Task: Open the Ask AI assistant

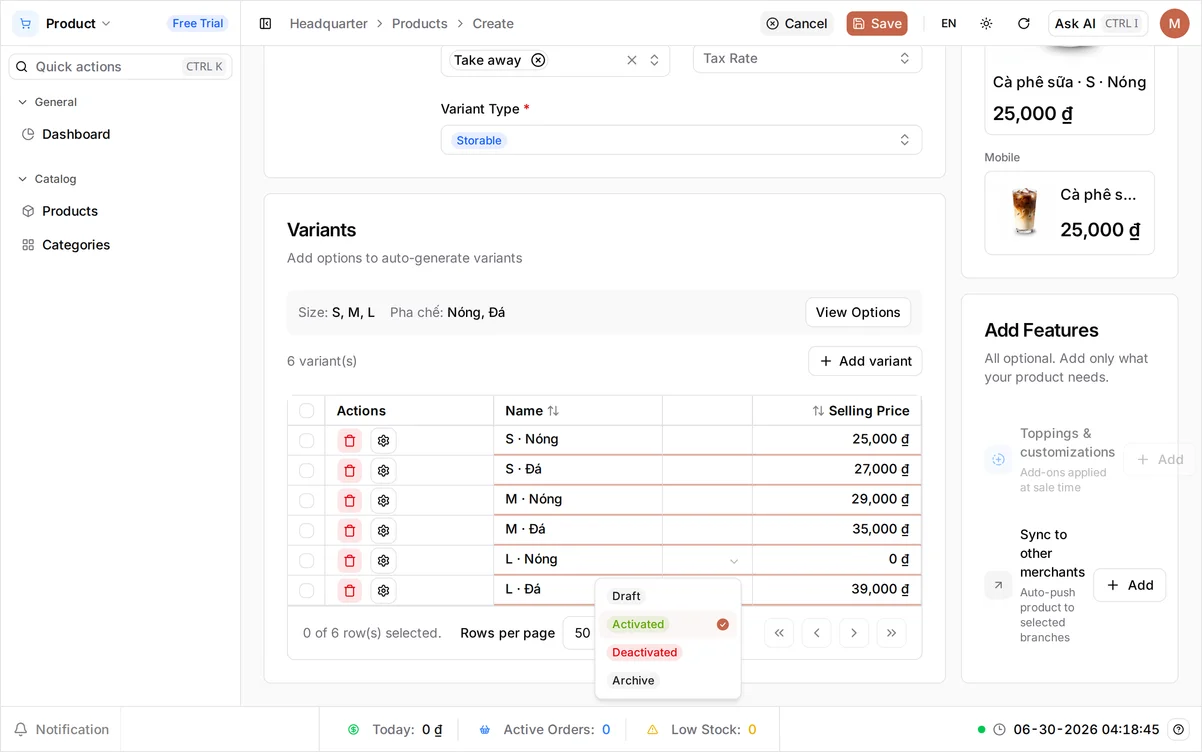Action: [x=1097, y=23]
